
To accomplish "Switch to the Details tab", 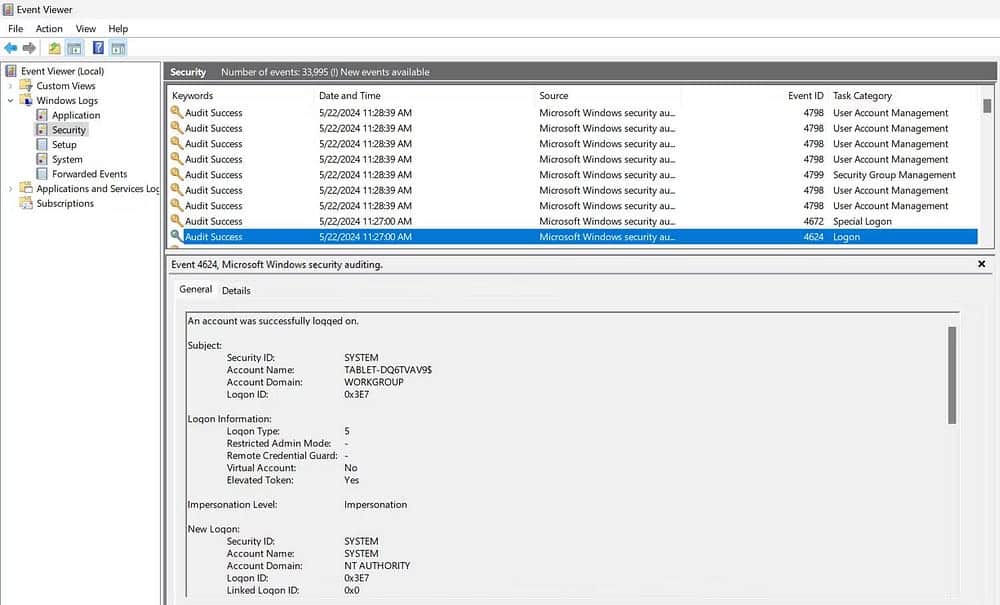I will [236, 290].
